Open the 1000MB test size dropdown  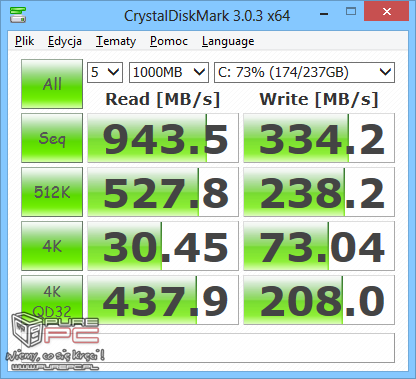point(169,72)
